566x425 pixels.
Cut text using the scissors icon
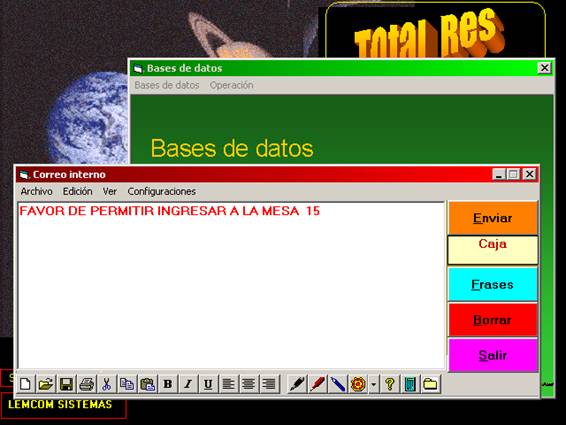click(x=106, y=384)
